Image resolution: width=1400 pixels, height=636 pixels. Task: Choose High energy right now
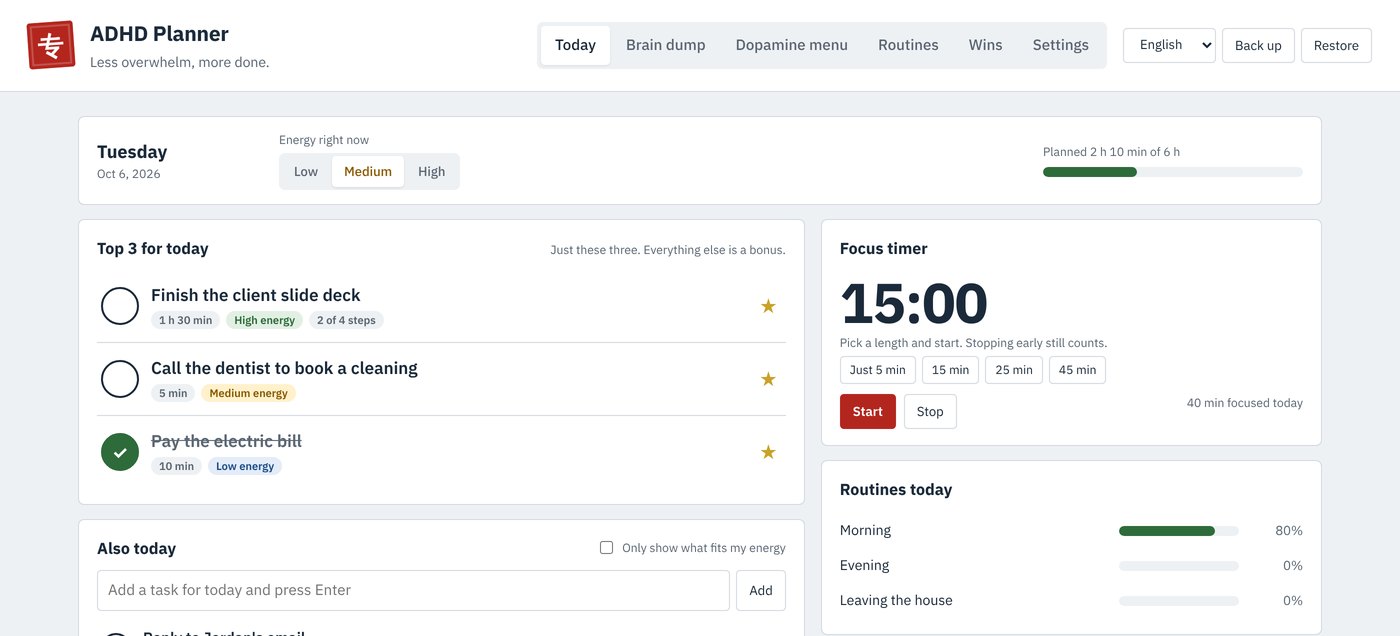coord(432,171)
